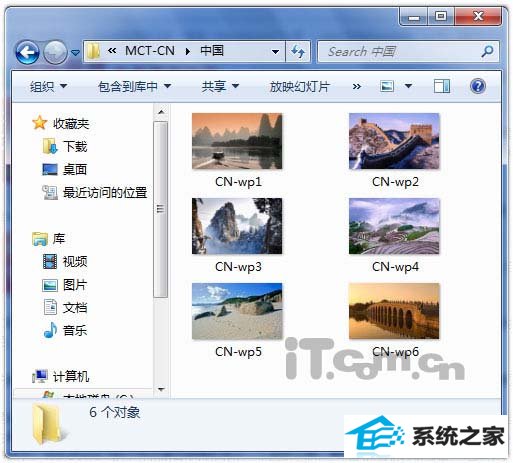The height and width of the screenshot is (463, 513).
Task: Open the 包含到库中 dropdown menu
Action: pos(134,87)
